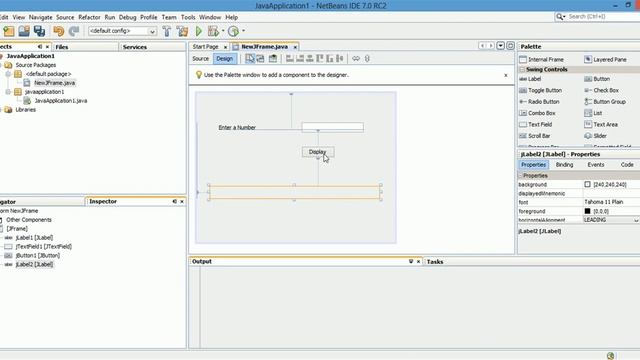Select List component in Palette
The width and height of the screenshot is (640, 360).
(x=593, y=113)
